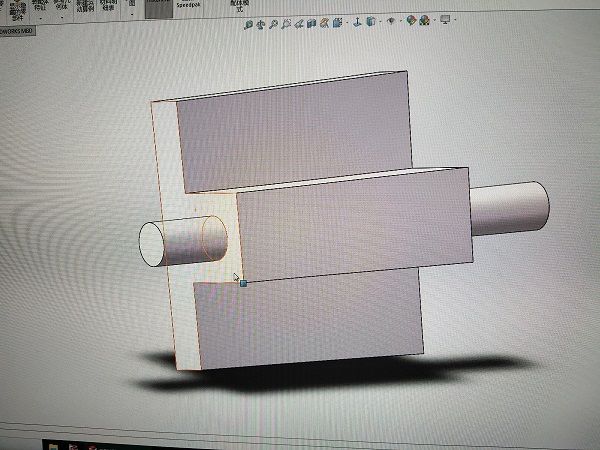The image size is (600, 450).
Task: Select the Zoom to Area magnifier icon
Action: 260,20
